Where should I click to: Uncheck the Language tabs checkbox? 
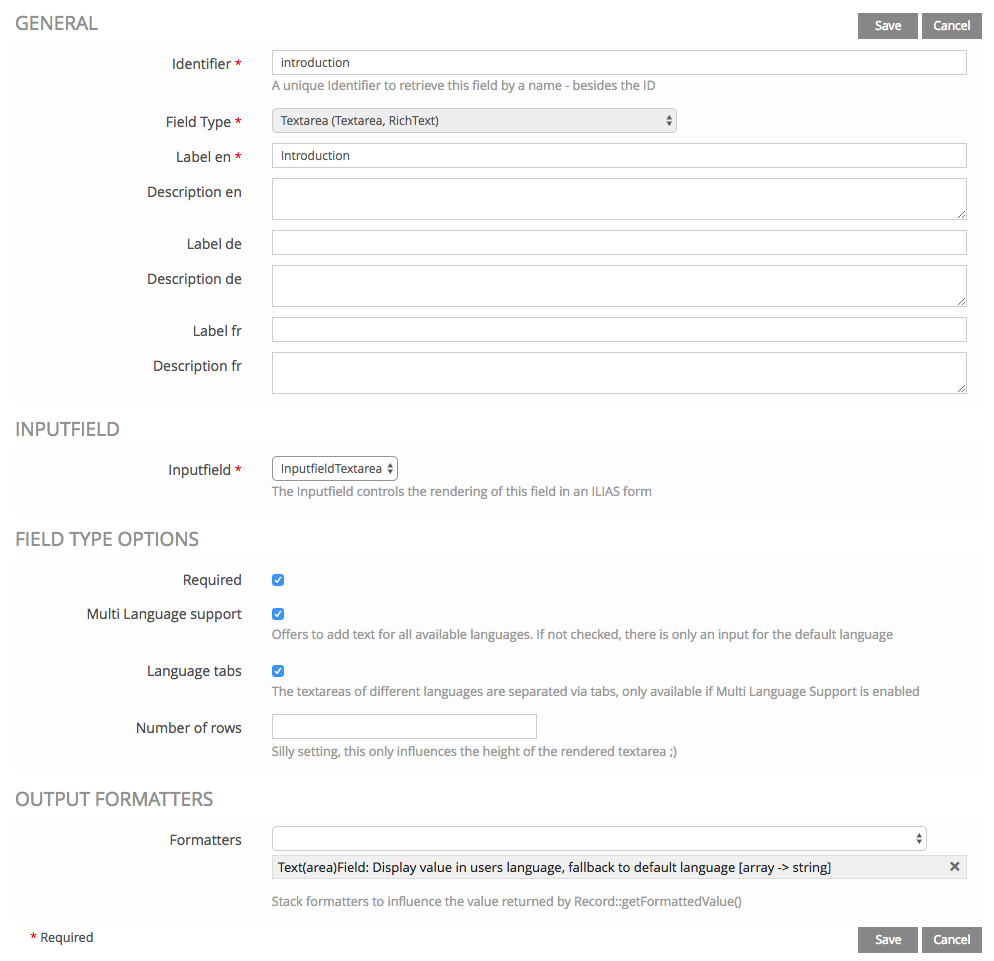[278, 671]
